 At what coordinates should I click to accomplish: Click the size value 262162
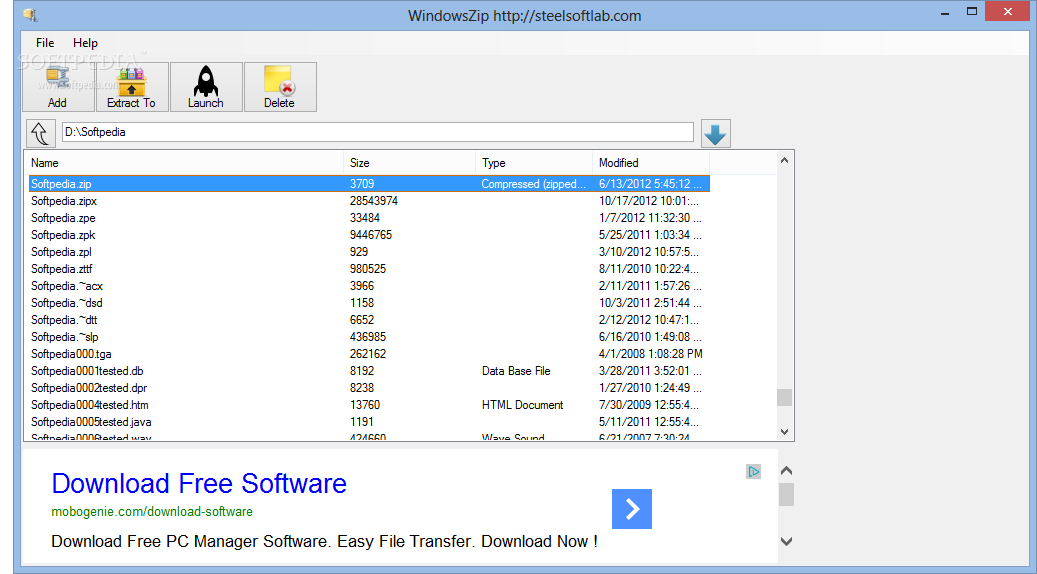tap(368, 354)
